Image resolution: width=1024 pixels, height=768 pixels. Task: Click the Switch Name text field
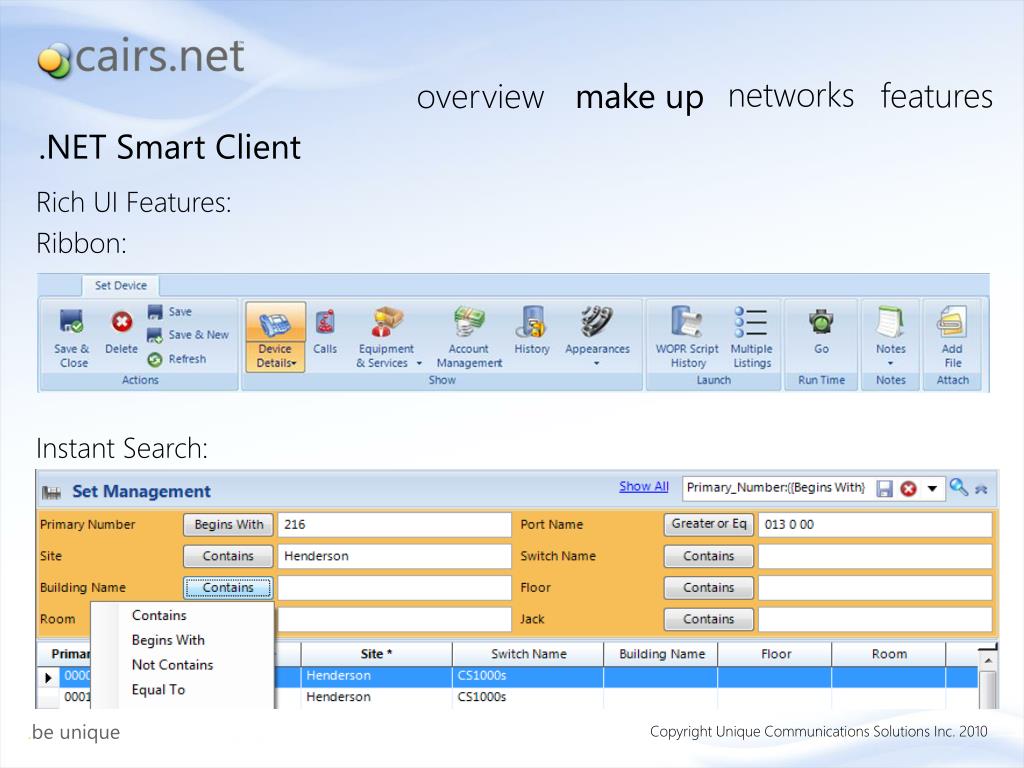(x=875, y=556)
